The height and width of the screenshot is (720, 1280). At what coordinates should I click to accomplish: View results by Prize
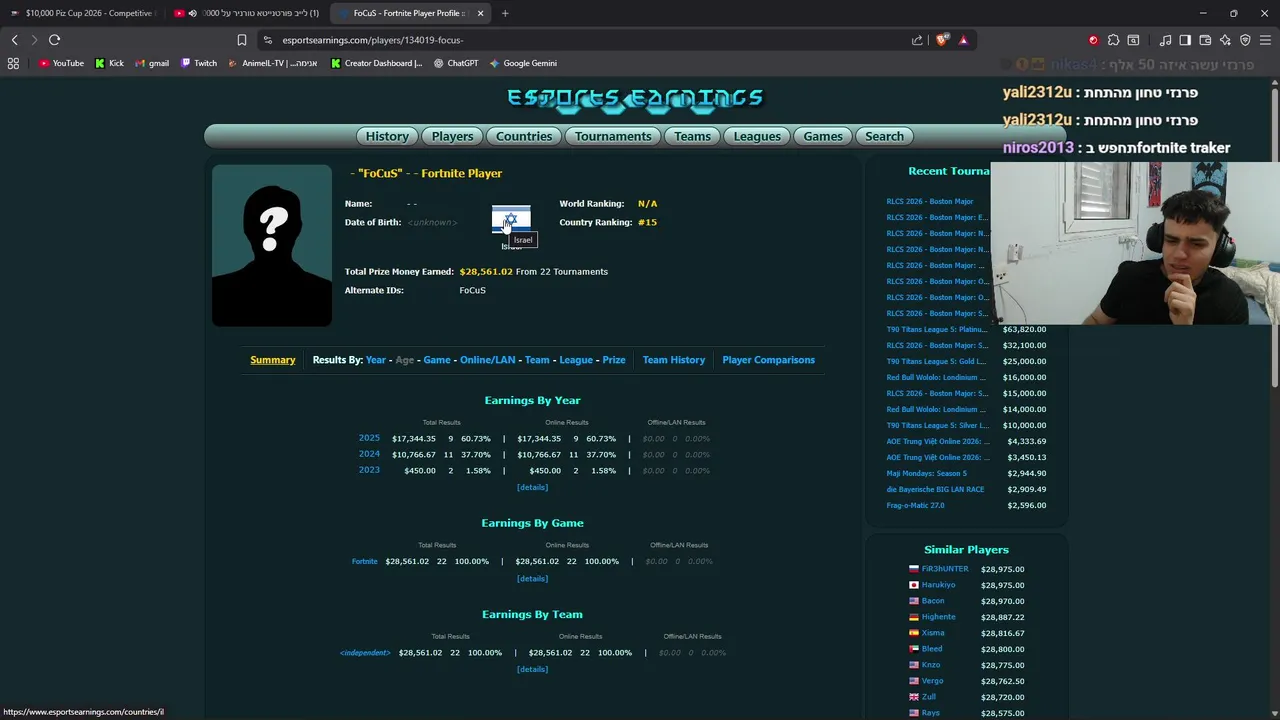(614, 360)
